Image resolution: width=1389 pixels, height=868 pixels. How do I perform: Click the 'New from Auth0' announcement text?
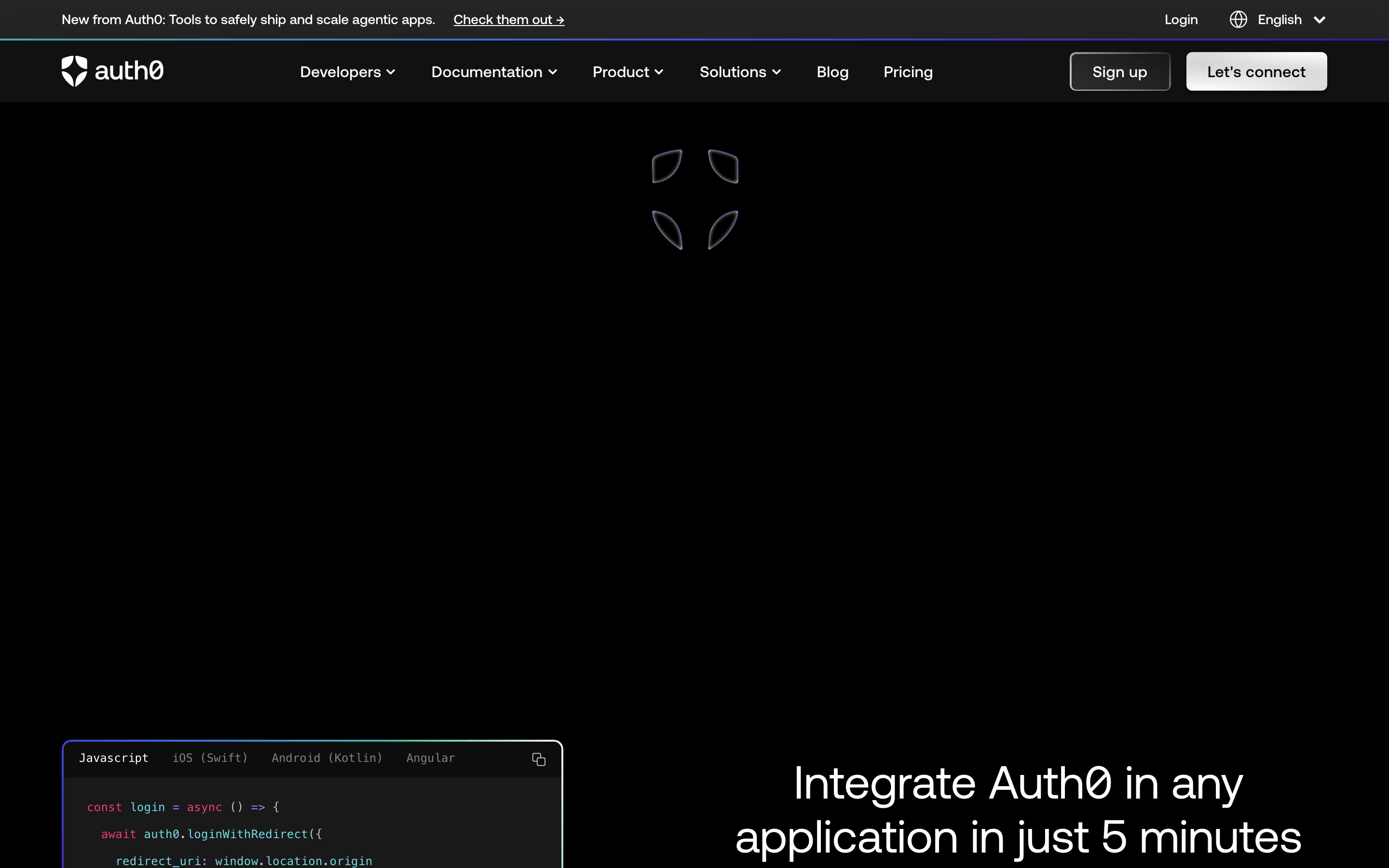248,19
